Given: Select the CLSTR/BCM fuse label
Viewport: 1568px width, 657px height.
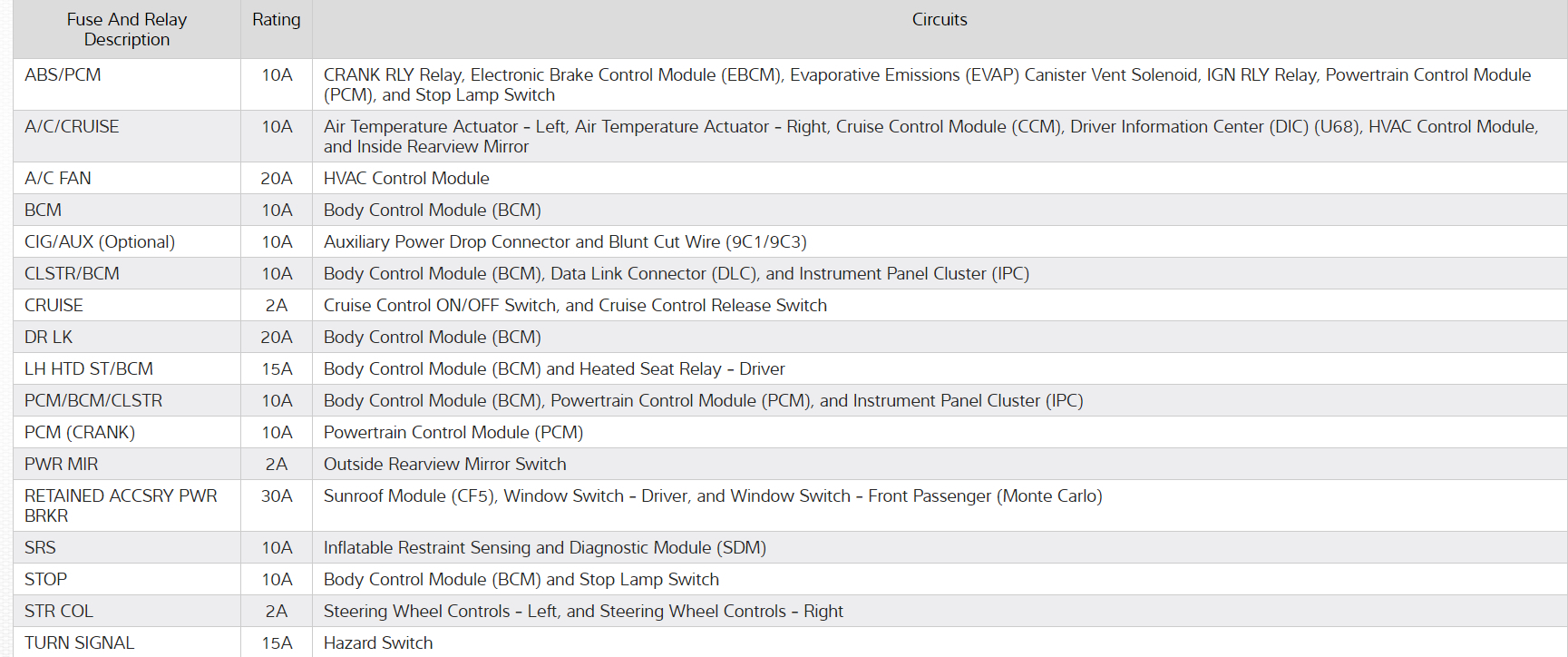Looking at the screenshot, I should 72,274.
